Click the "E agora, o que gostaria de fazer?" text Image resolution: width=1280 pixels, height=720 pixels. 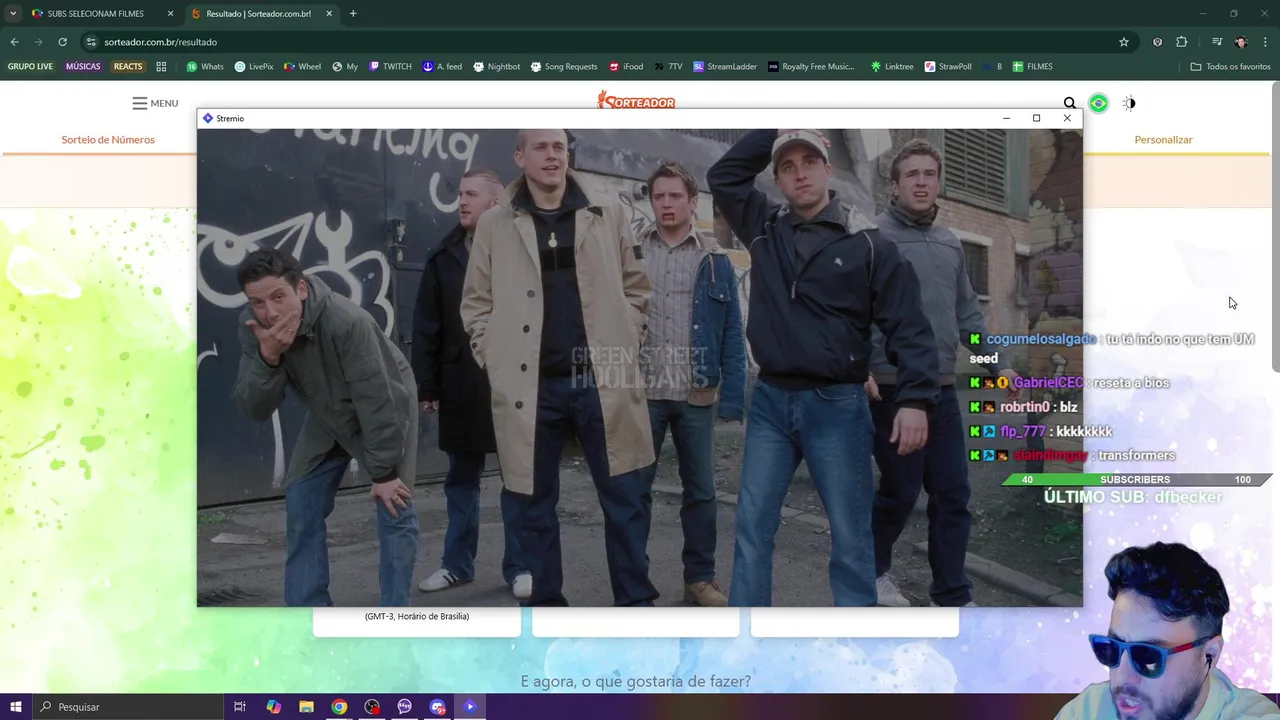click(636, 681)
